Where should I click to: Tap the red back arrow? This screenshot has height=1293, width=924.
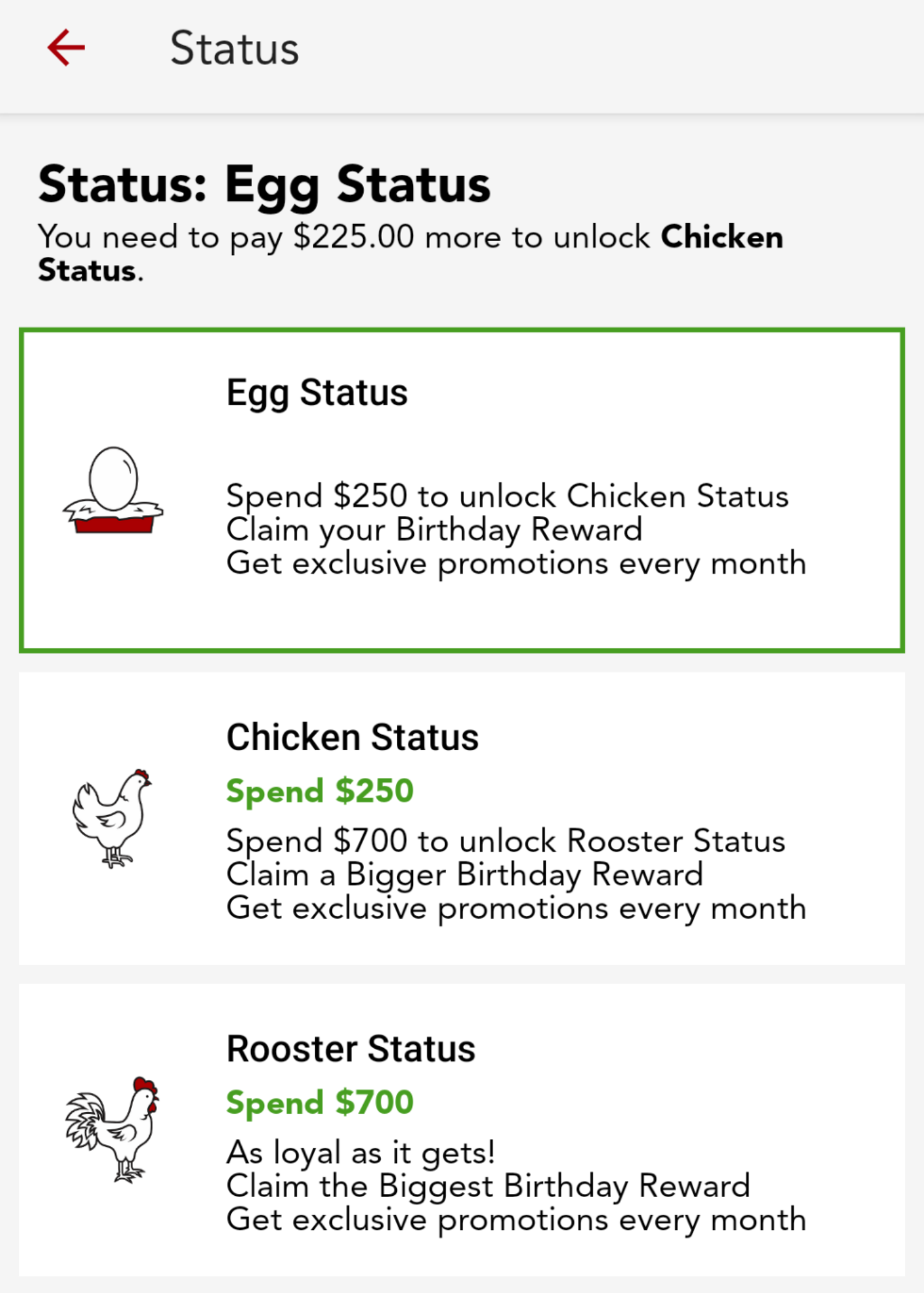point(66,48)
